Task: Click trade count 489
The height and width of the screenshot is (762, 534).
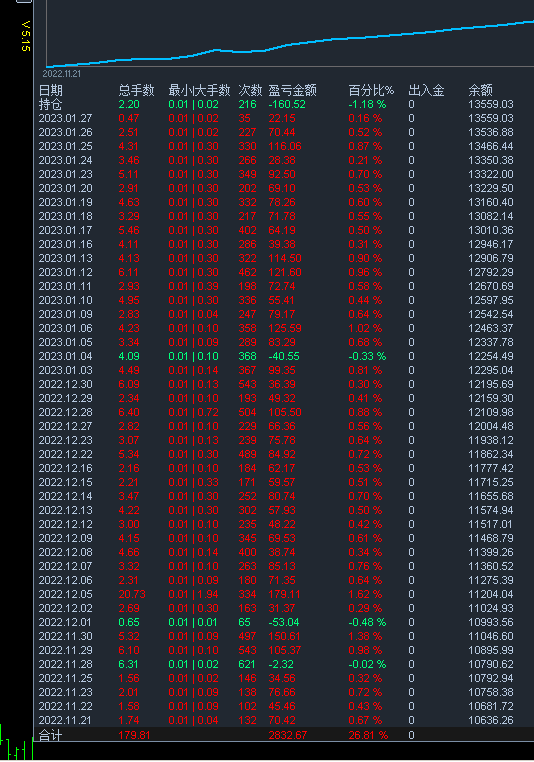Action: pyautogui.click(x=247, y=454)
